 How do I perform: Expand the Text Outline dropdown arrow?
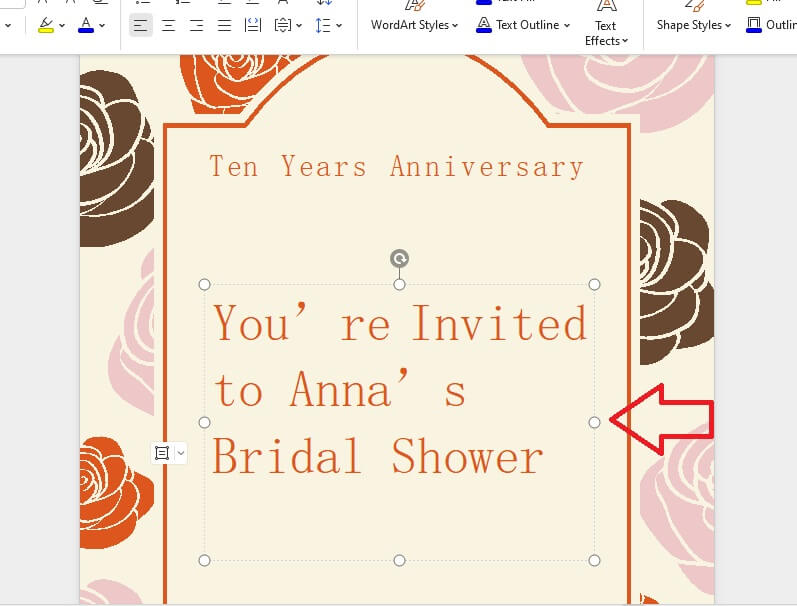pyautogui.click(x=567, y=25)
